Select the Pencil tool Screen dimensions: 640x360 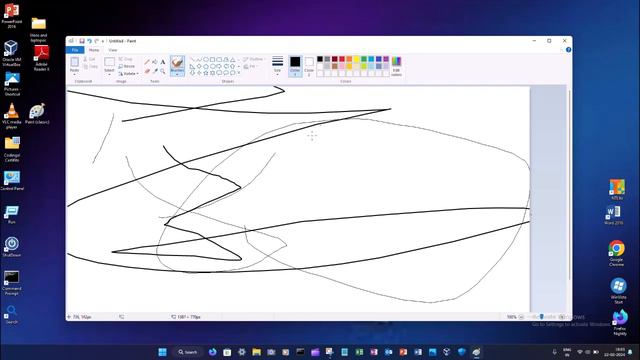(x=147, y=62)
